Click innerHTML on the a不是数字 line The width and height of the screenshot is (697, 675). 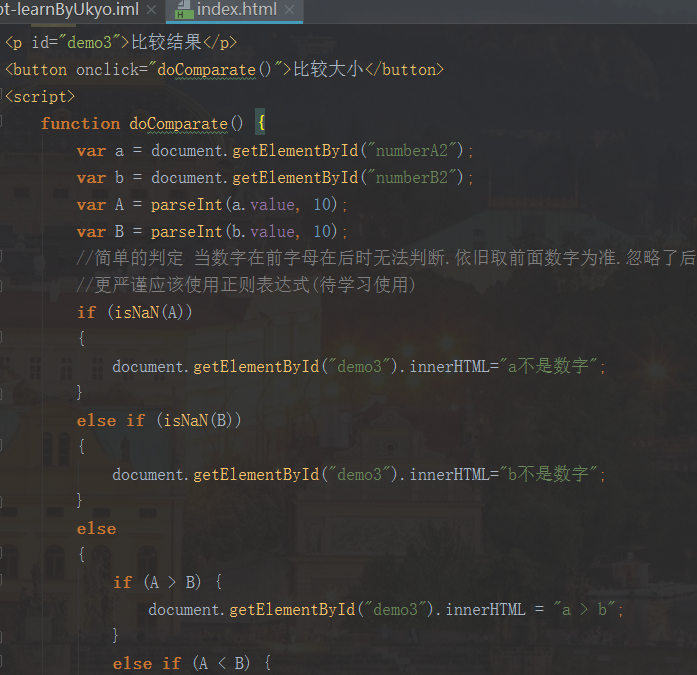tap(449, 367)
